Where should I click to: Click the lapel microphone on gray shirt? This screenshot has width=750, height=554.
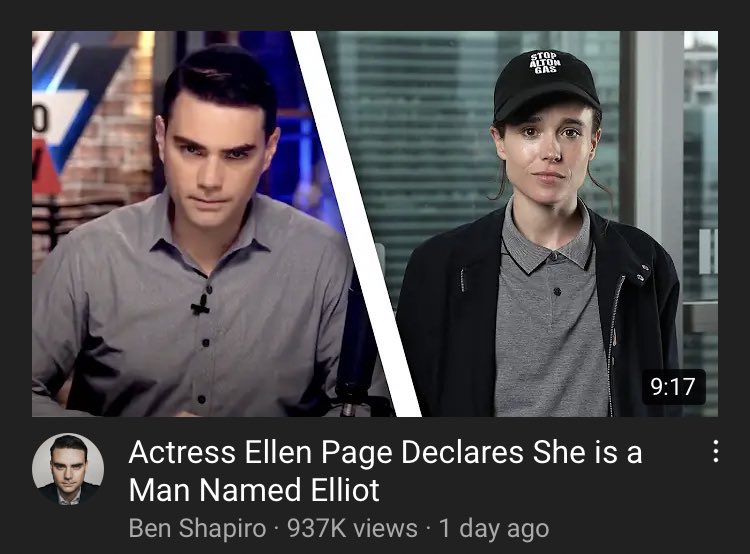pyautogui.click(x=200, y=306)
